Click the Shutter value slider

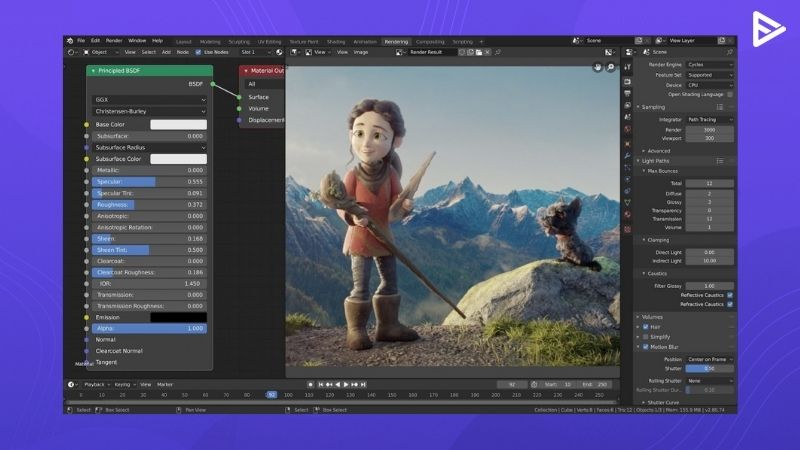(710, 368)
